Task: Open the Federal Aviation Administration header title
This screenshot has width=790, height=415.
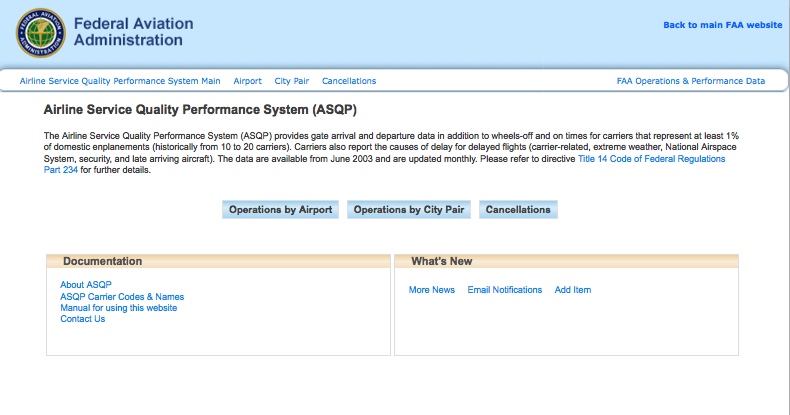Action: tap(134, 32)
